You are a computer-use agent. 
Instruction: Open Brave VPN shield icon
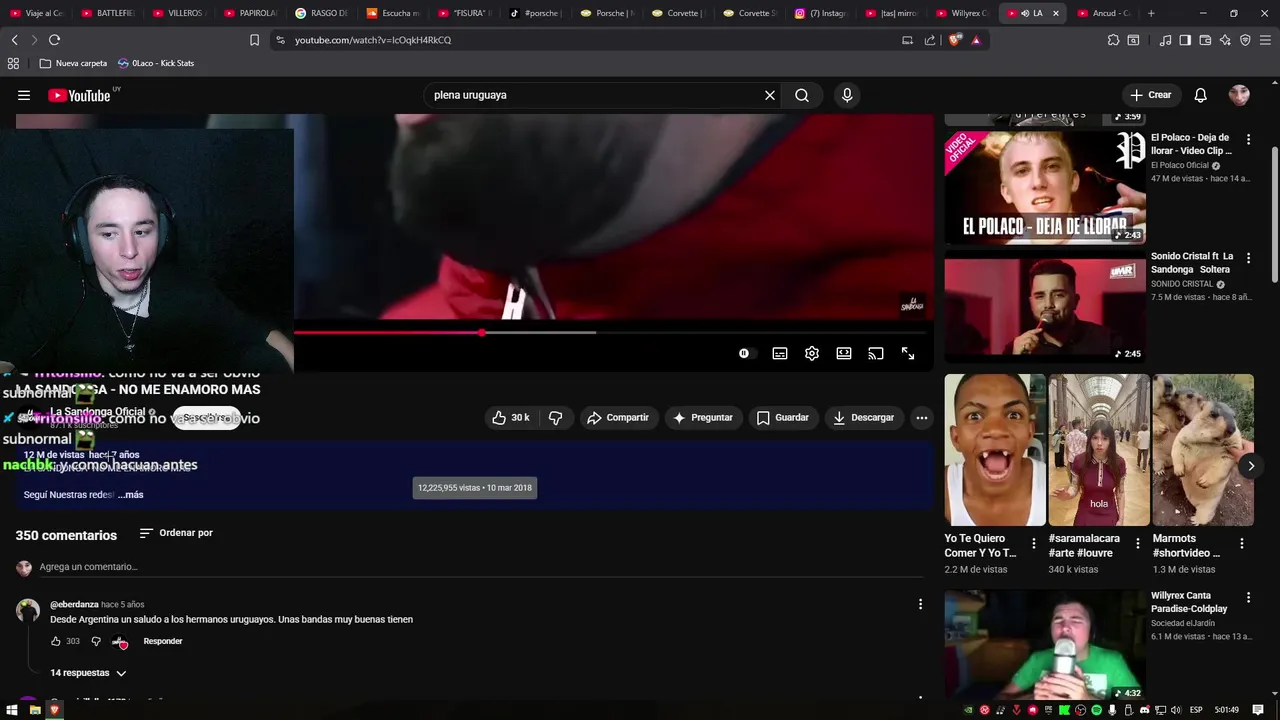(x=1245, y=40)
